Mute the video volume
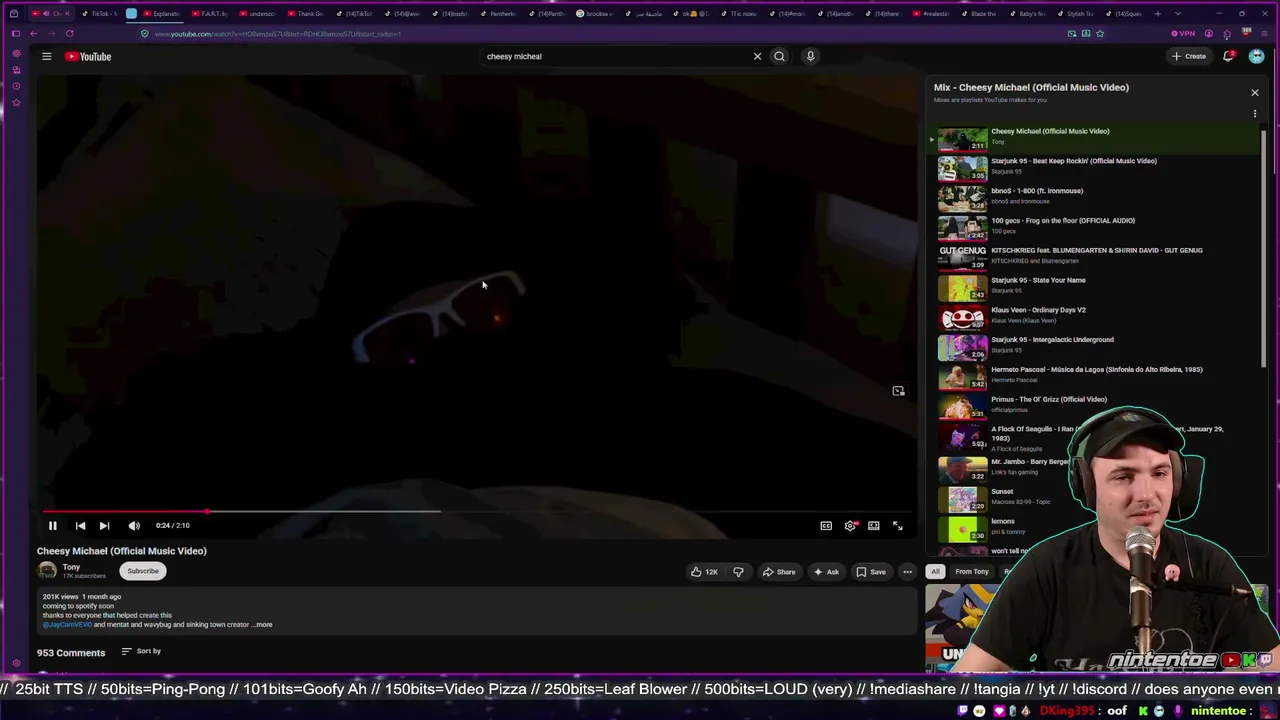1280x720 pixels. [134, 525]
